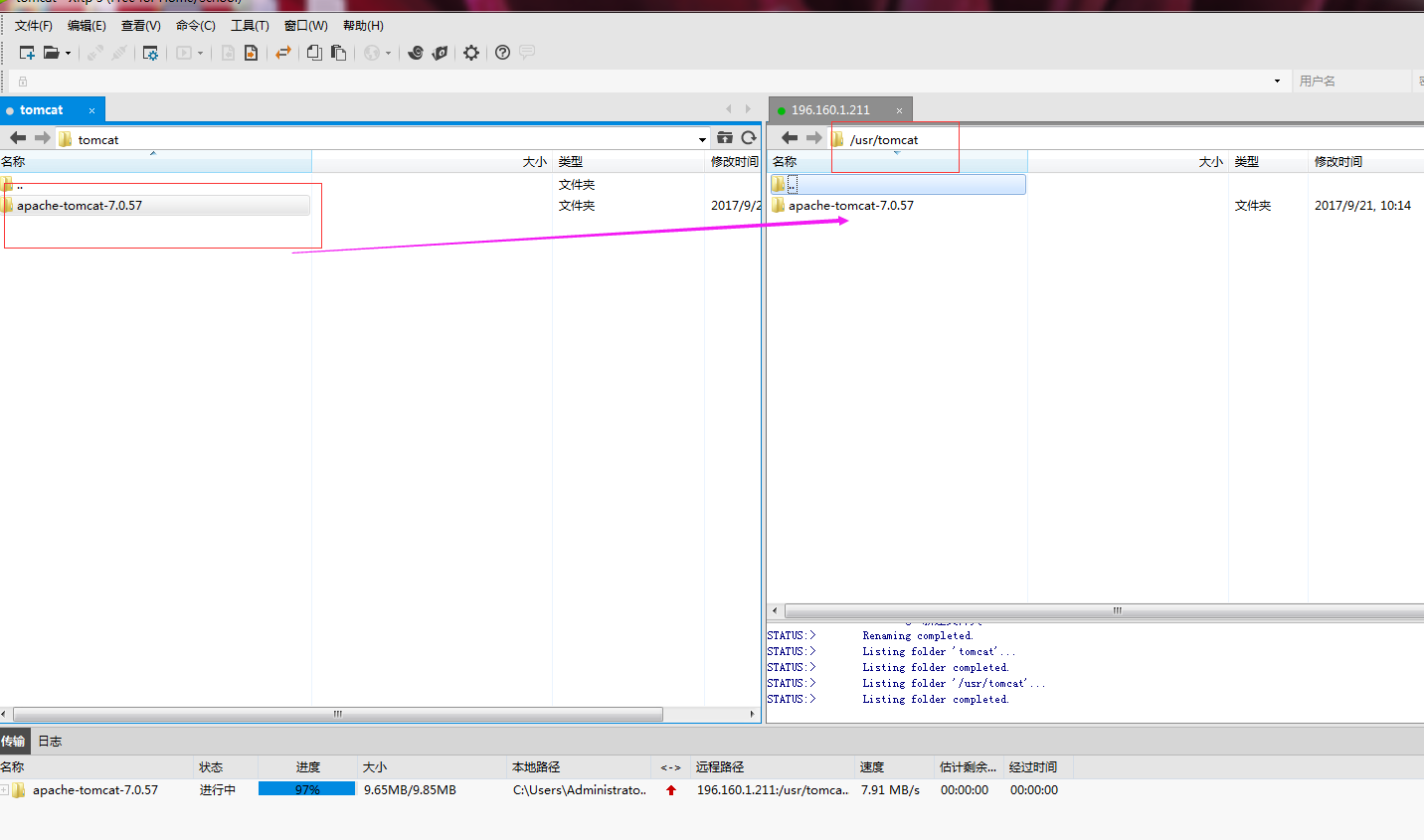This screenshot has height=840, width=1424.
Task: Click the Session Properties gear-window icon
Action: [x=150, y=53]
